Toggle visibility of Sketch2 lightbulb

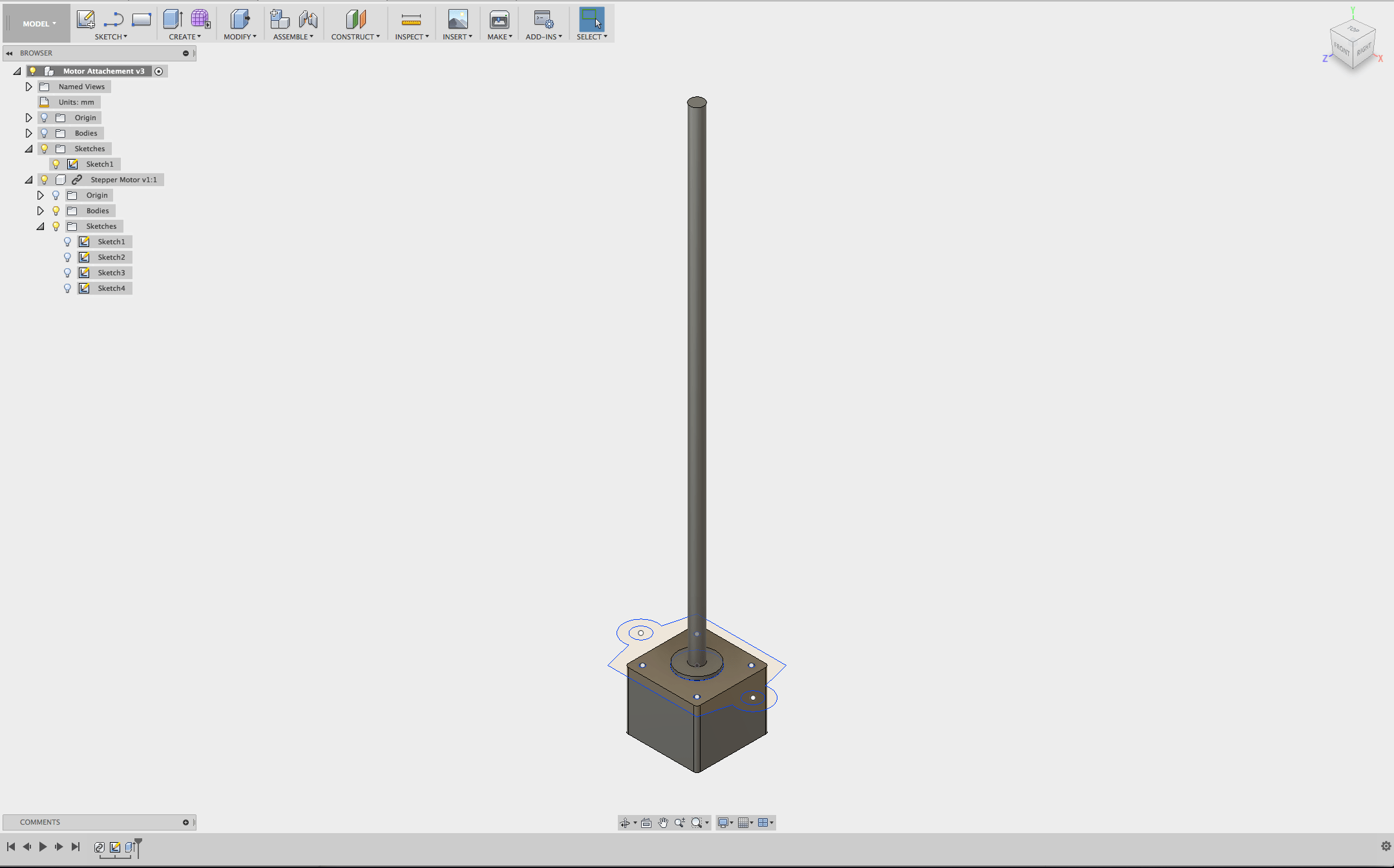tap(67, 257)
